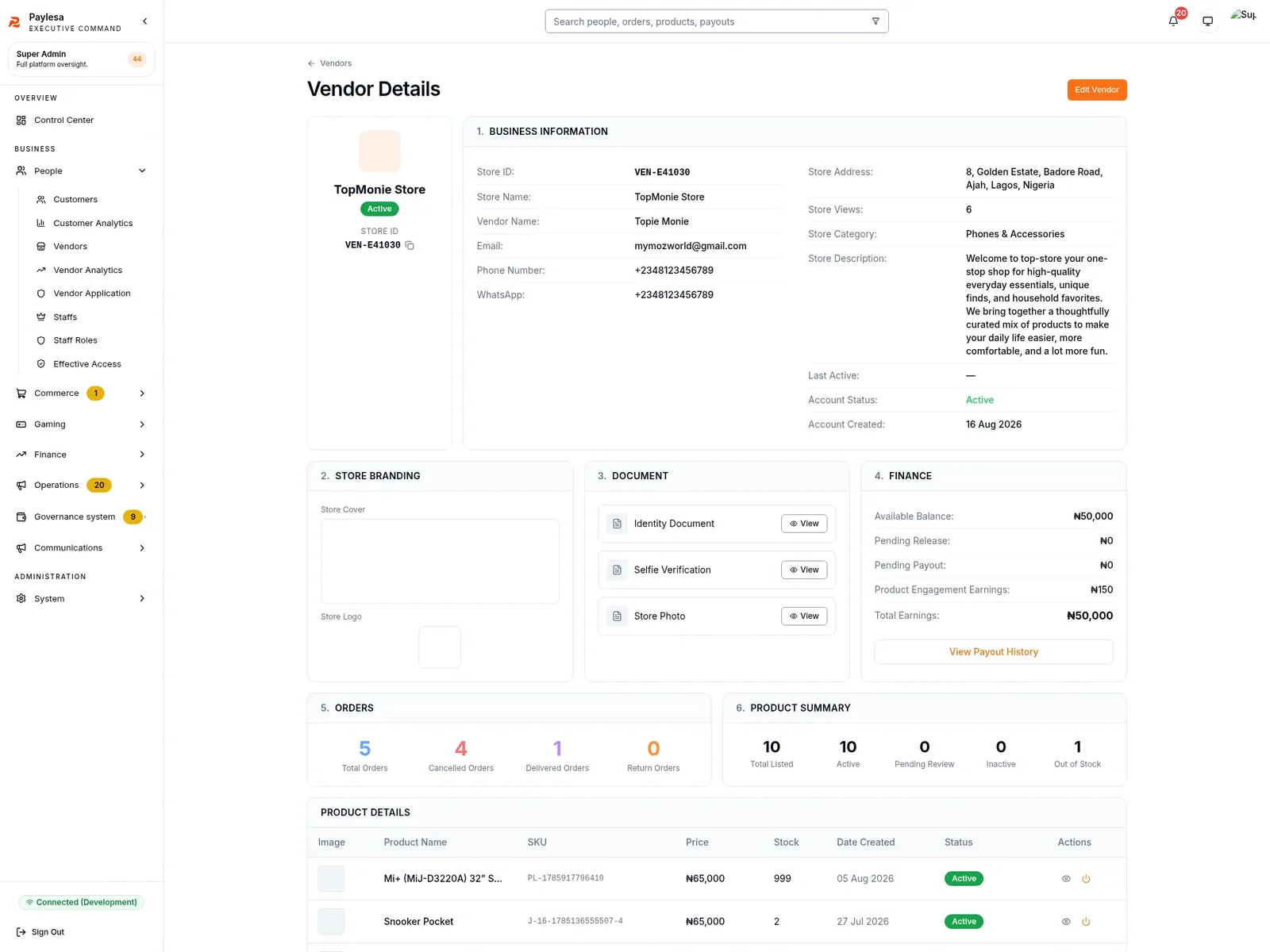Click the Selfie Verification file icon
The image size is (1270, 952).
(x=617, y=570)
